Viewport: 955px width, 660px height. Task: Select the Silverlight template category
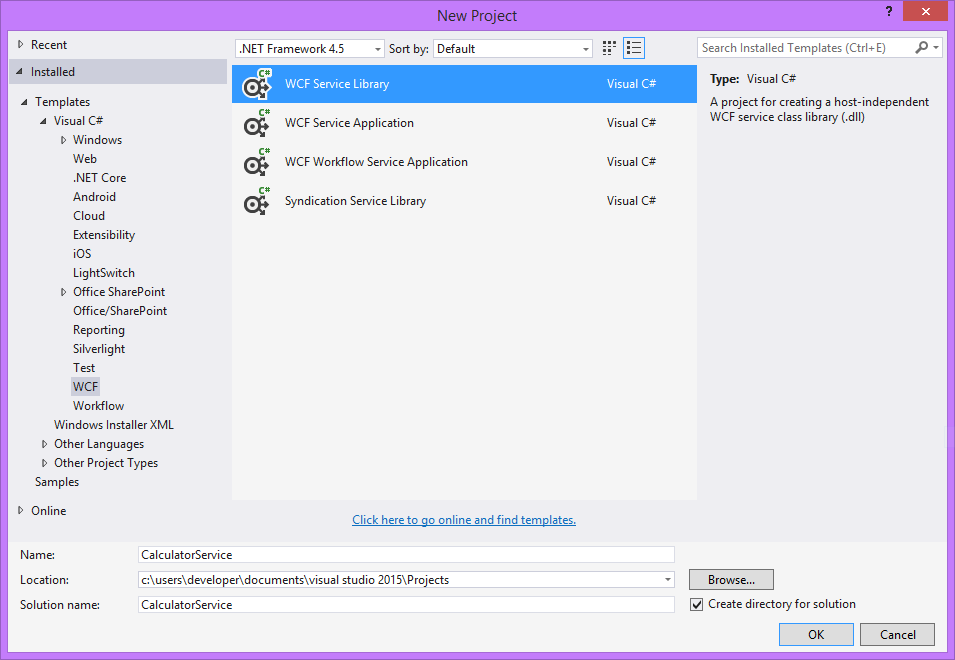pyautogui.click(x=99, y=349)
